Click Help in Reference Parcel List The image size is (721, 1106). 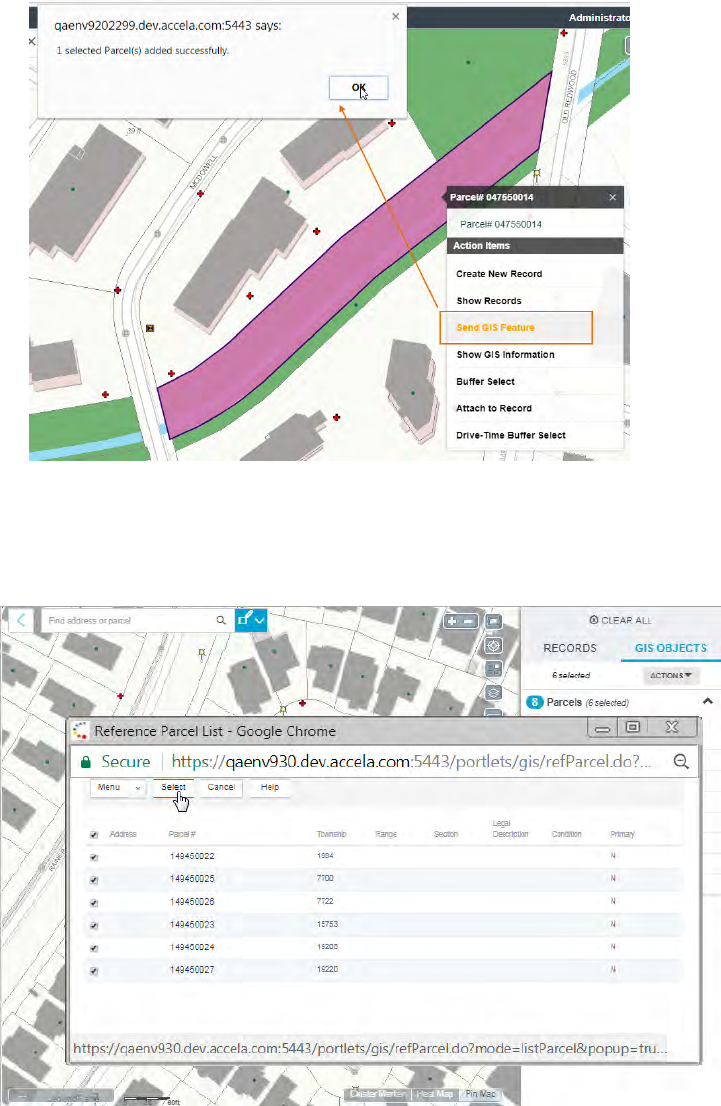pos(269,787)
